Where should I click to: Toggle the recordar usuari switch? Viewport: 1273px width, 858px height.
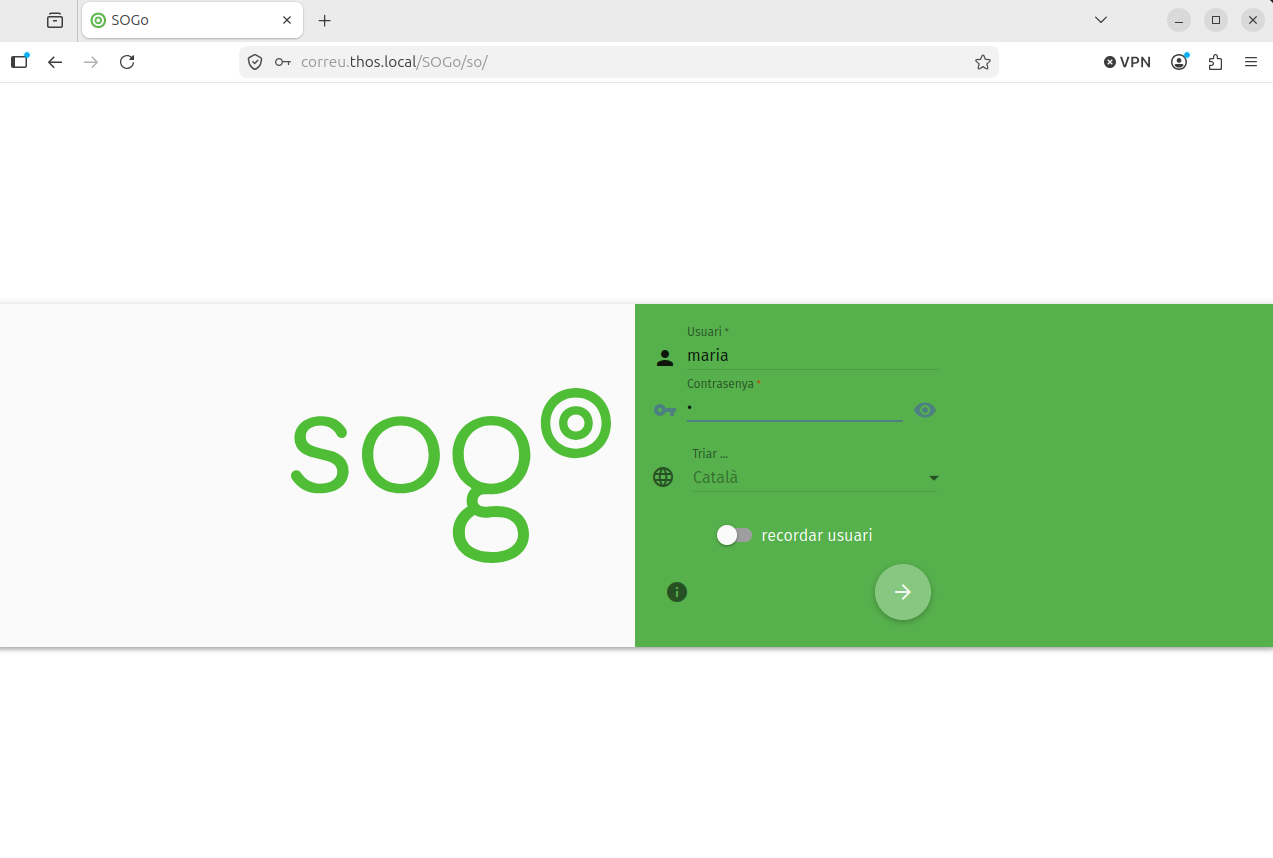click(x=735, y=535)
